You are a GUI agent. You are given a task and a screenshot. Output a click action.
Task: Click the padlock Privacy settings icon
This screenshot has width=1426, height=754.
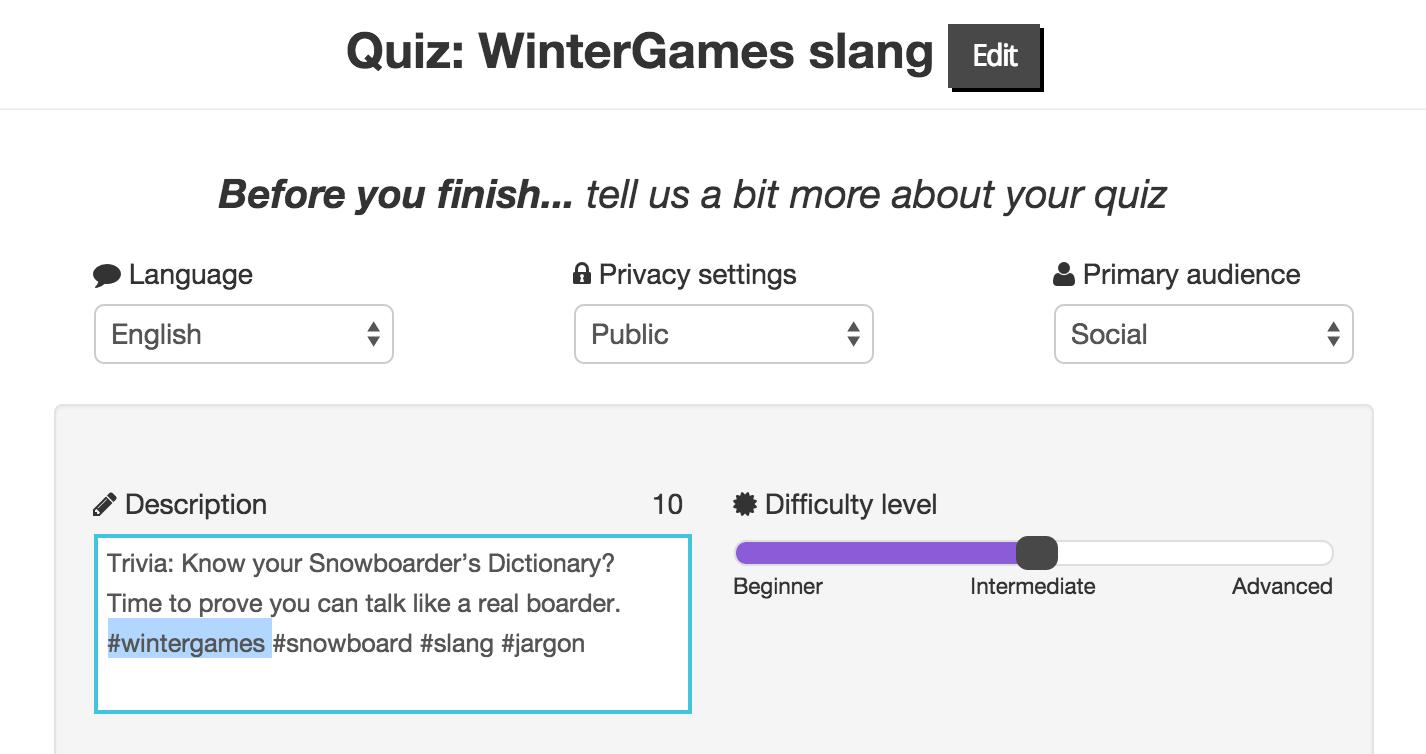tap(581, 274)
